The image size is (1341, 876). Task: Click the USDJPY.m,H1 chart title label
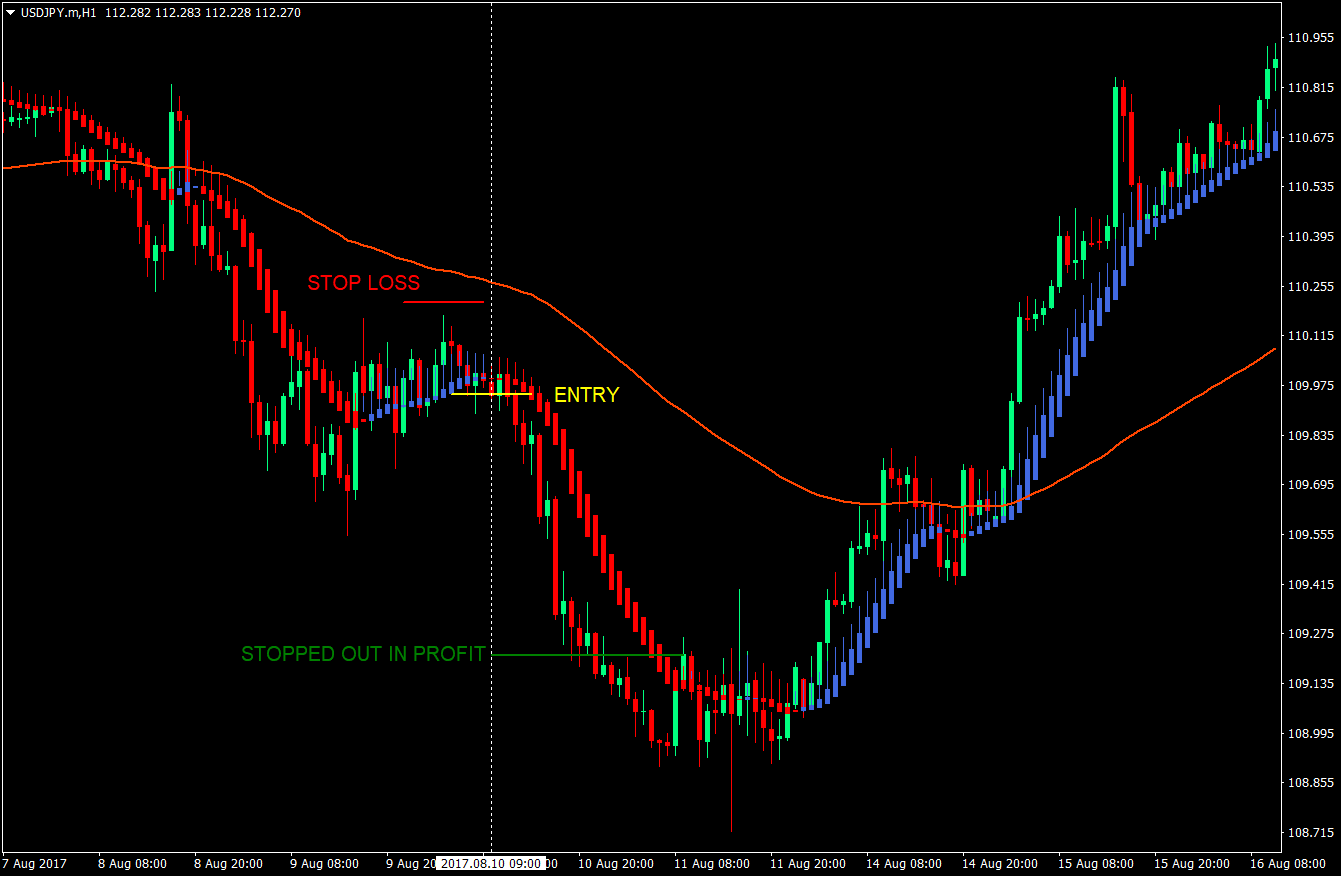pyautogui.click(x=60, y=12)
